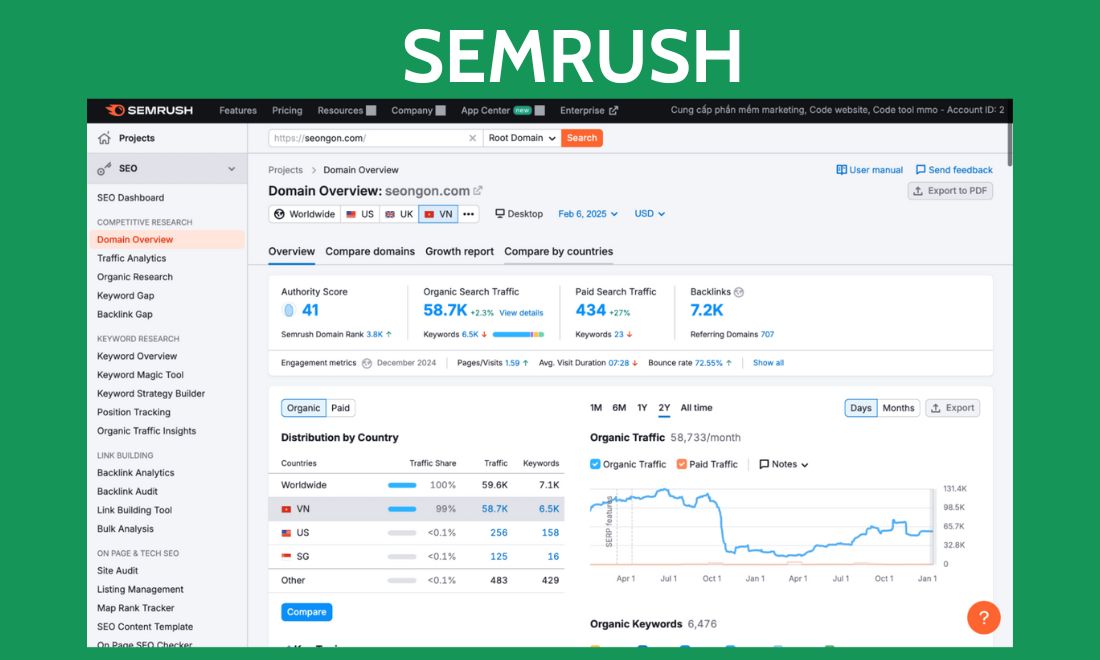
Task: Open the User manual via its book icon
Action: 845,169
